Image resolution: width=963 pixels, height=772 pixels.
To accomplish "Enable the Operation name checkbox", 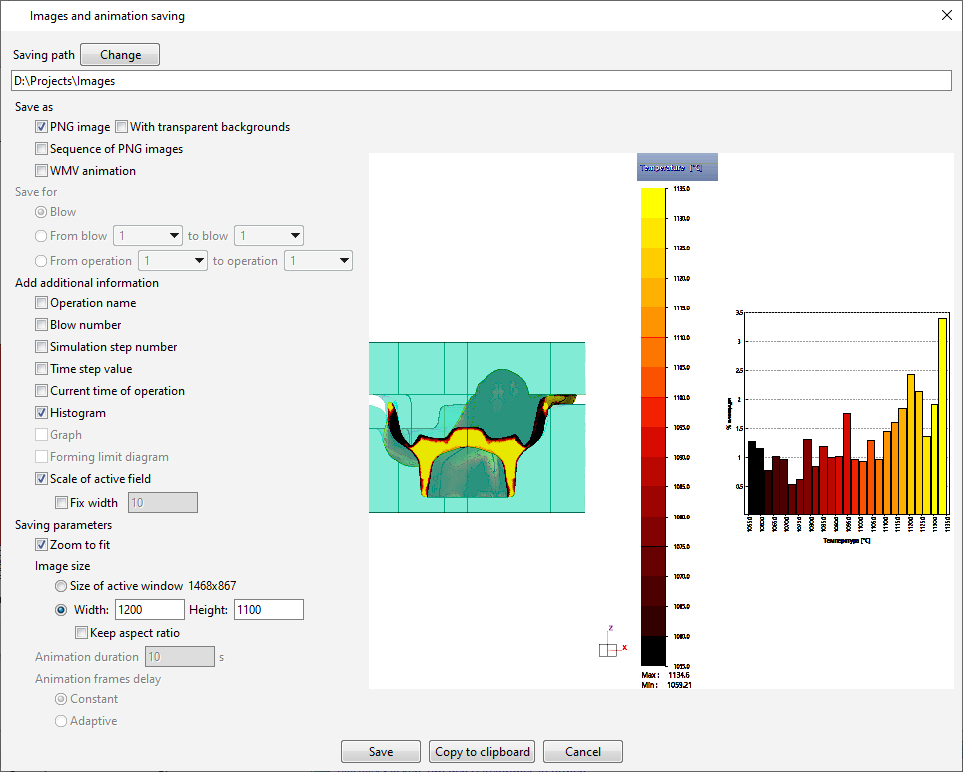I will pos(42,303).
